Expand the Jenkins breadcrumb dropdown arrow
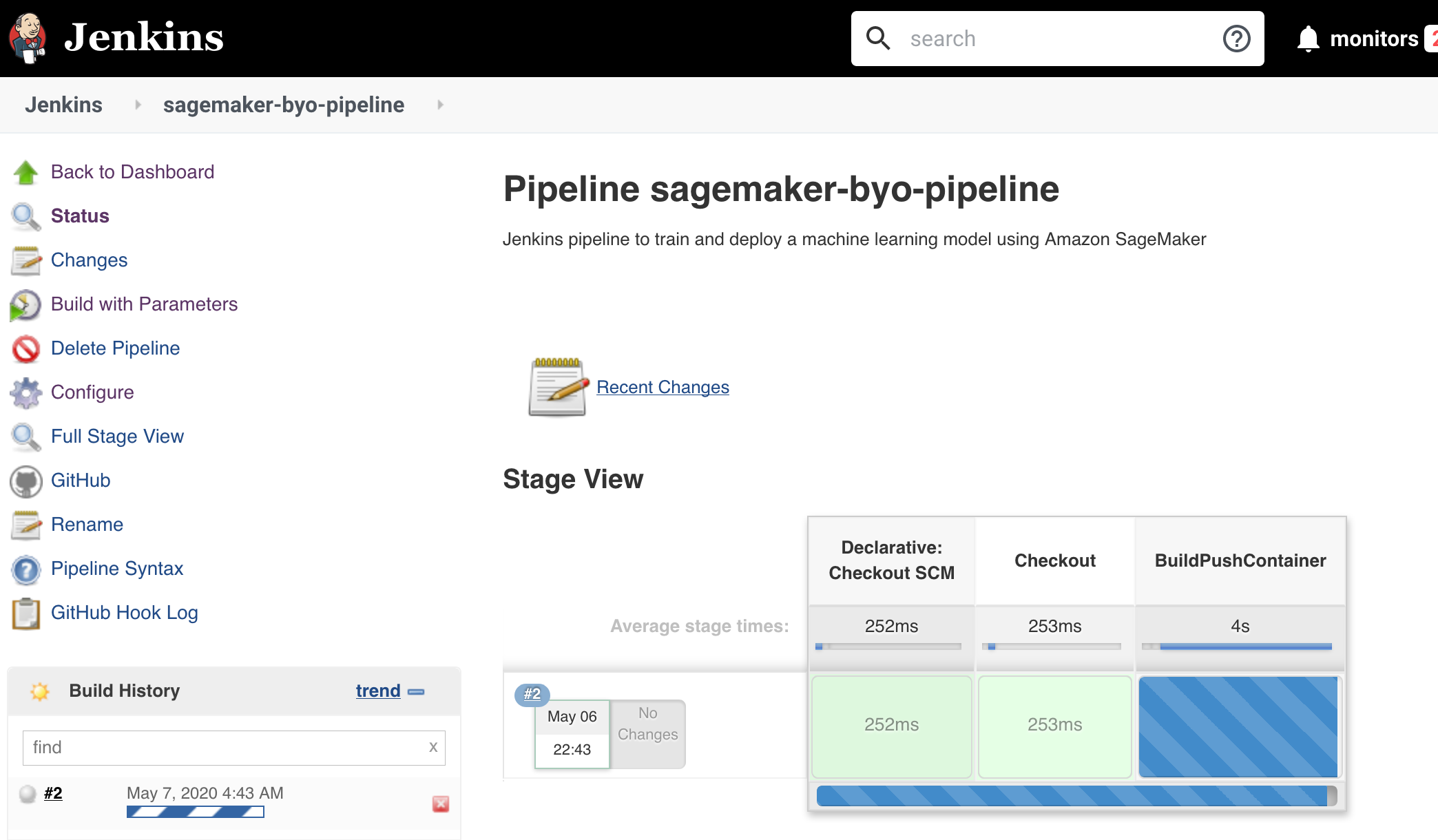This screenshot has width=1438, height=840. tap(138, 105)
